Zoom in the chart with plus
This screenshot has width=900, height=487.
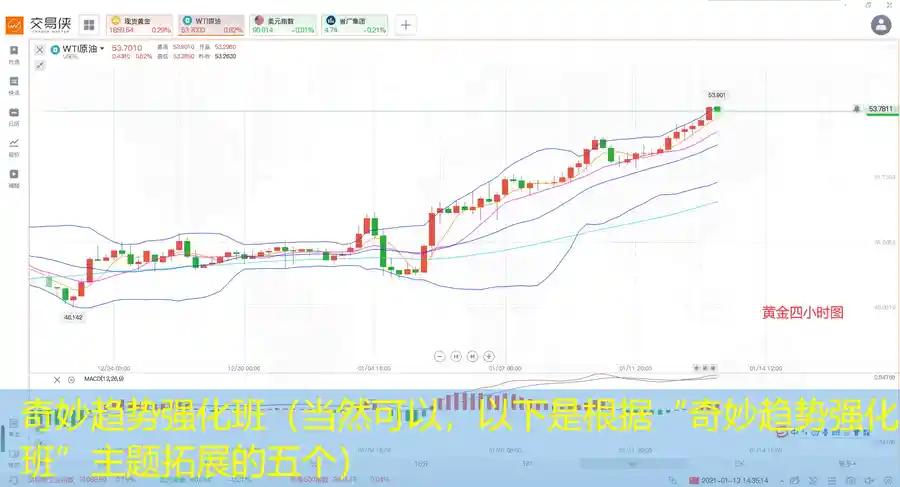pyautogui.click(x=489, y=357)
